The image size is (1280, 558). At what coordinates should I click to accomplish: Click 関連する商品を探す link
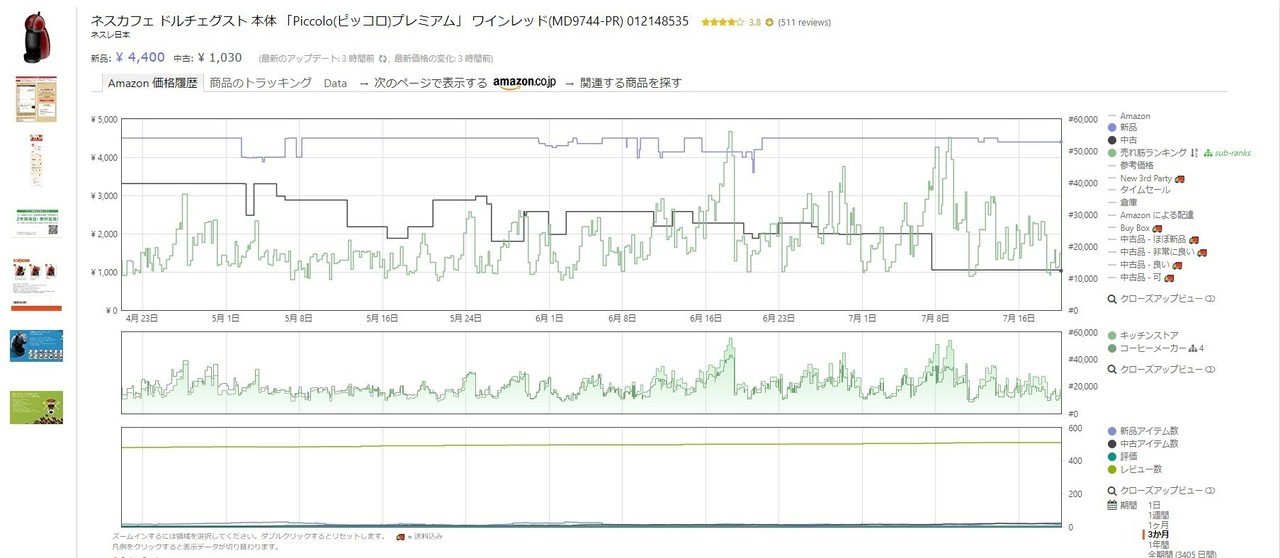click(631, 83)
